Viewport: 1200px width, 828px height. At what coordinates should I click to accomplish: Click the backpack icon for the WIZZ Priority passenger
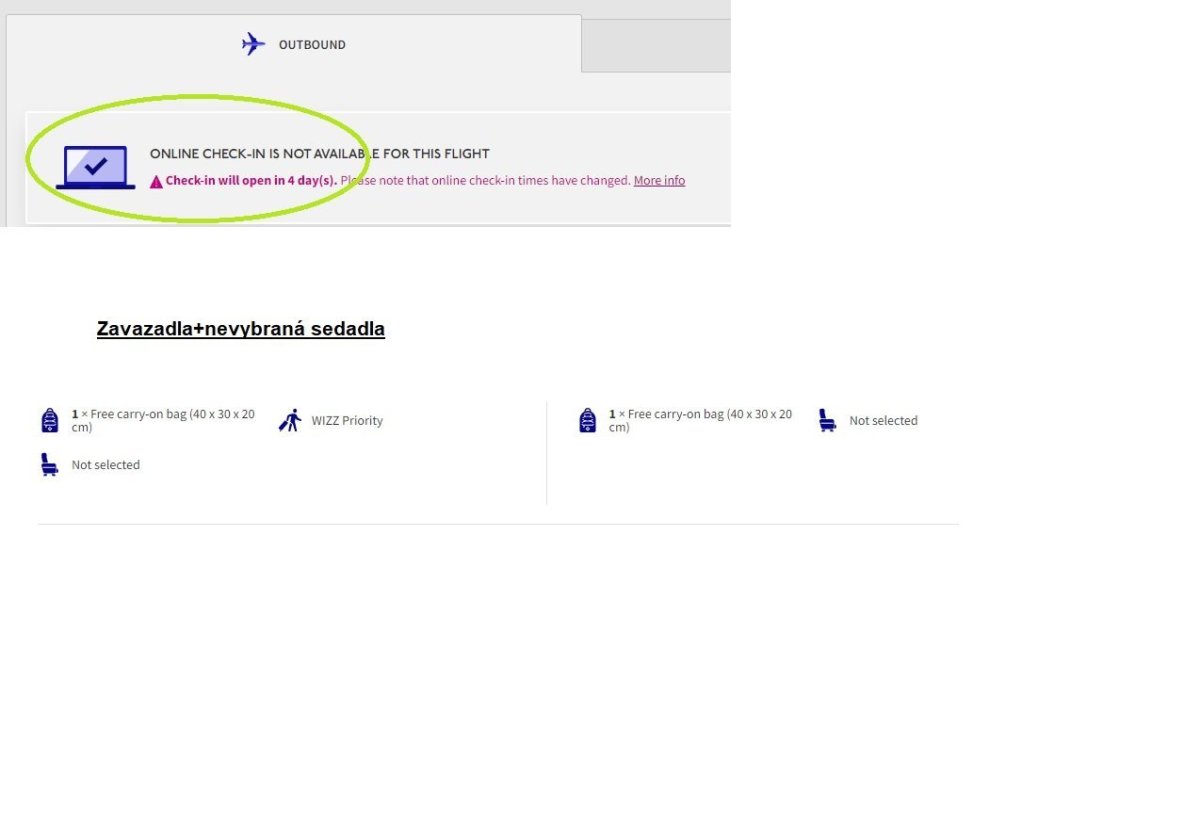coord(50,421)
